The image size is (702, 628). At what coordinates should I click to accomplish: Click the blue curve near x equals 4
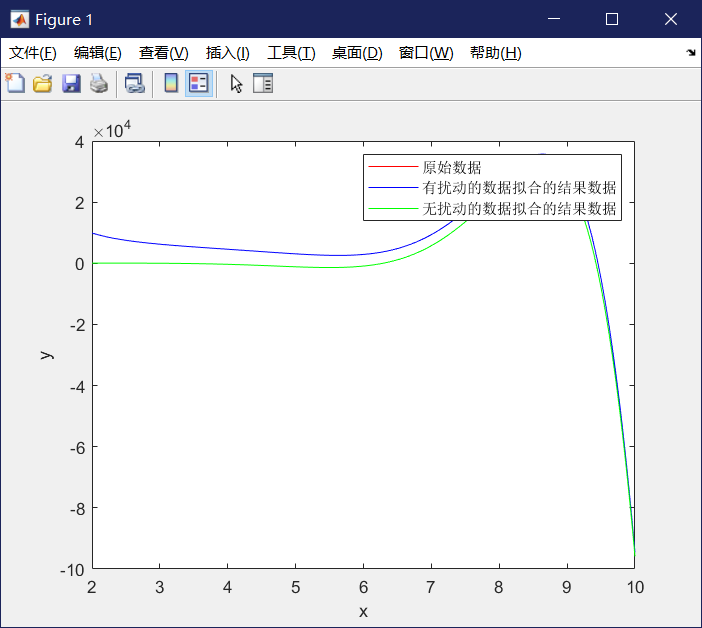click(227, 249)
